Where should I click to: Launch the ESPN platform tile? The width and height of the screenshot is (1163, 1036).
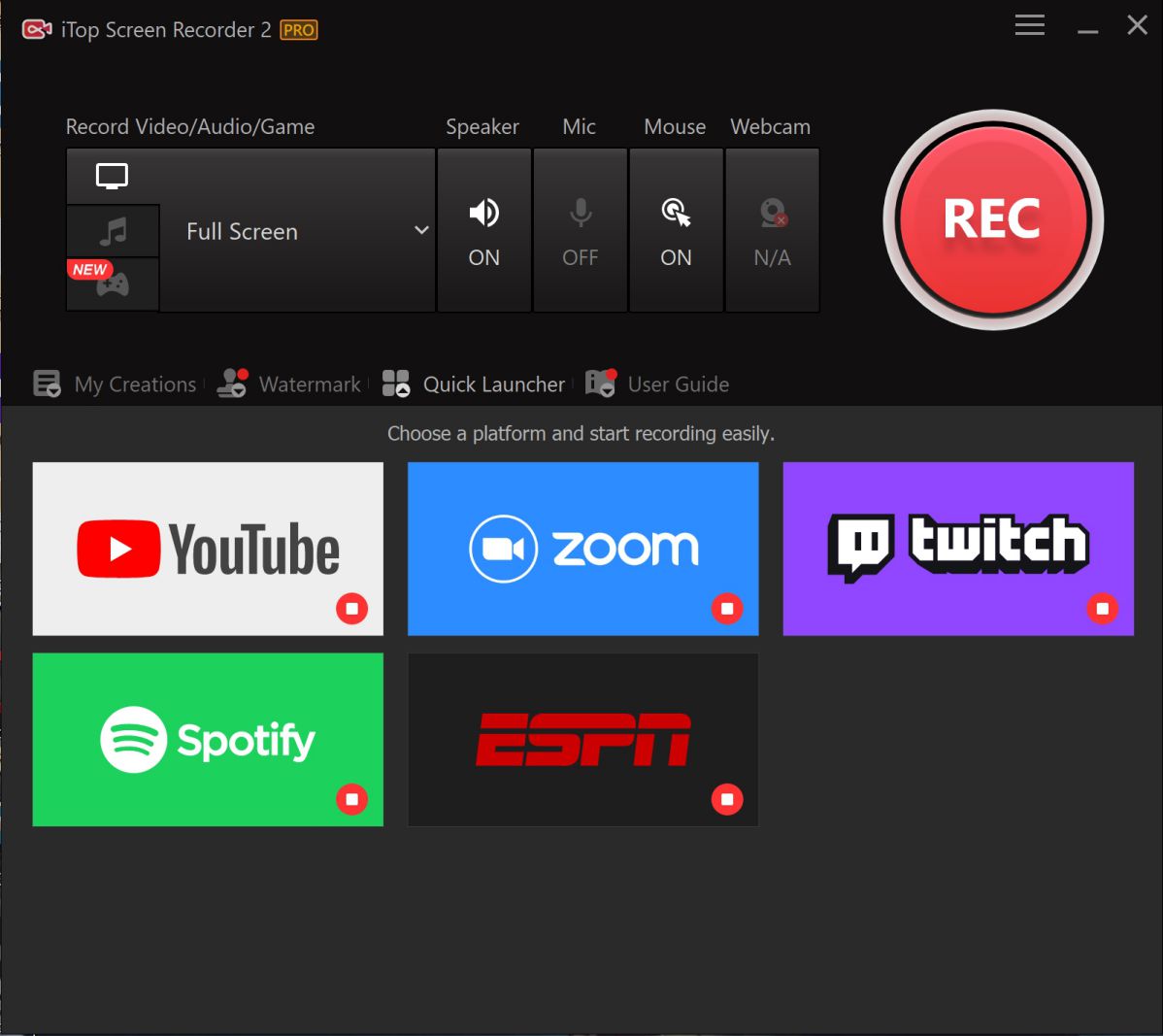(x=583, y=739)
